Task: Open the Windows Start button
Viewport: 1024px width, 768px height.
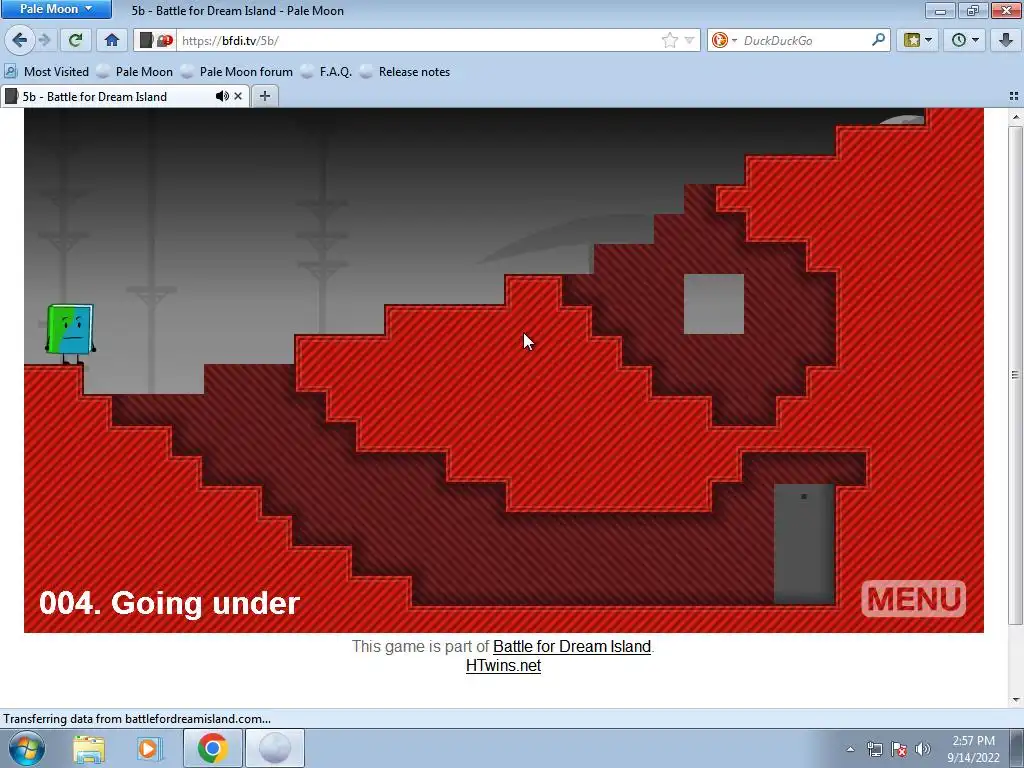Action: (x=26, y=748)
